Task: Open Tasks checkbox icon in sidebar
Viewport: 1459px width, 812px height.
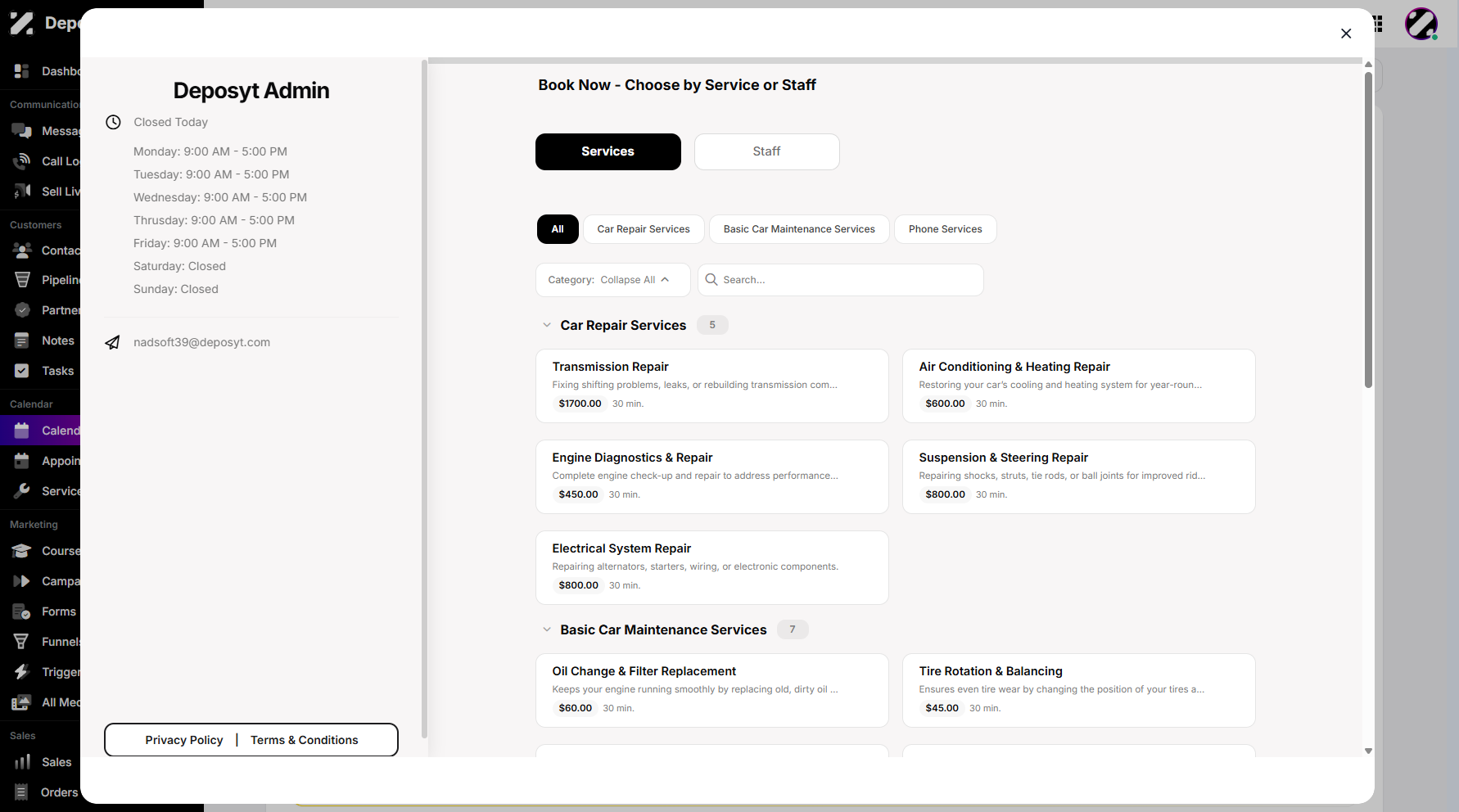Action: coord(22,371)
